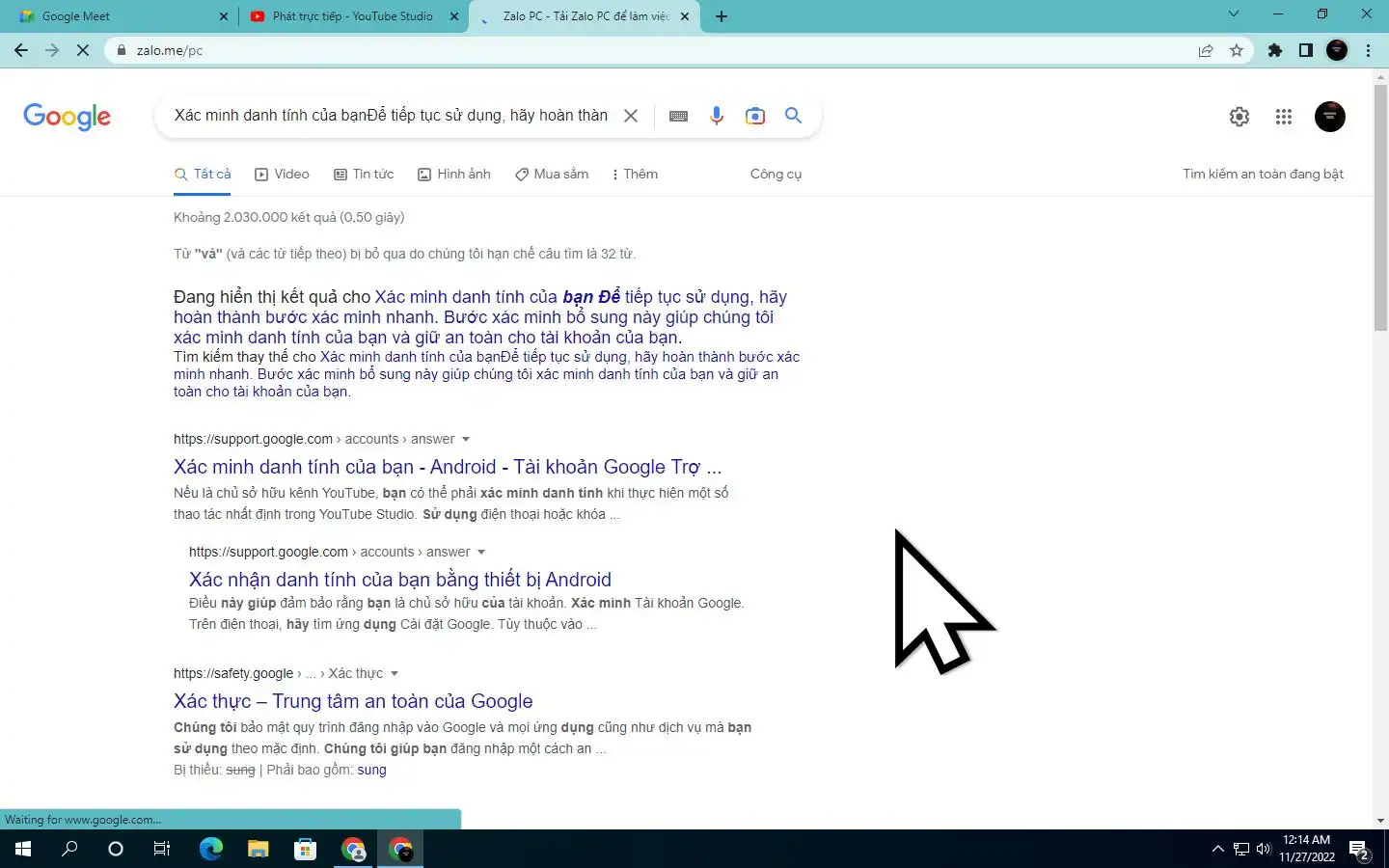
Task: Click the scrollbar down arrow
Action: 1380,821
